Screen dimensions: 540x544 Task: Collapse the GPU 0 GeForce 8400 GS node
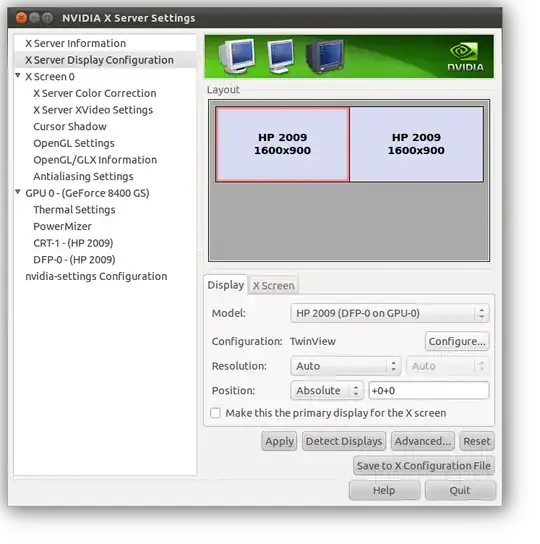point(18,192)
